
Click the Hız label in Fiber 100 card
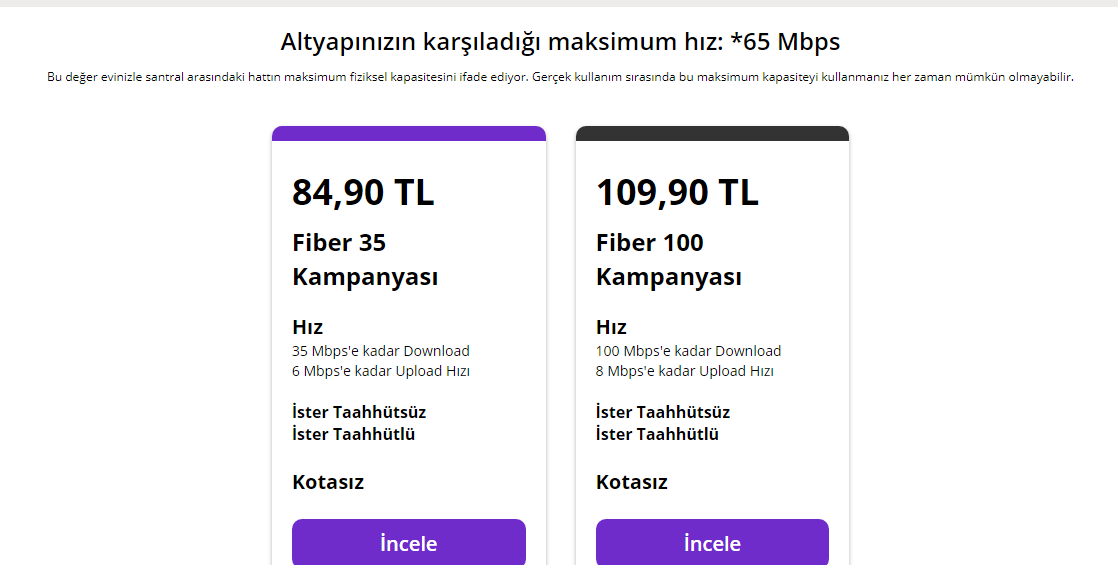(x=611, y=327)
